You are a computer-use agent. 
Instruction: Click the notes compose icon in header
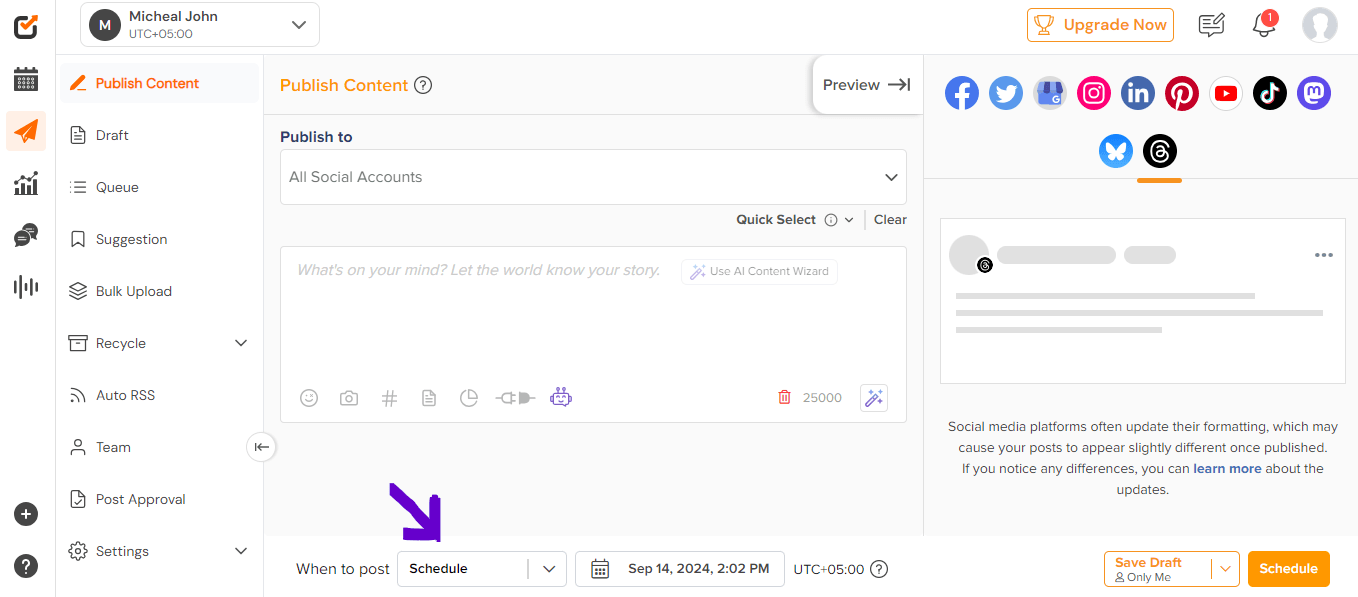tap(1212, 25)
